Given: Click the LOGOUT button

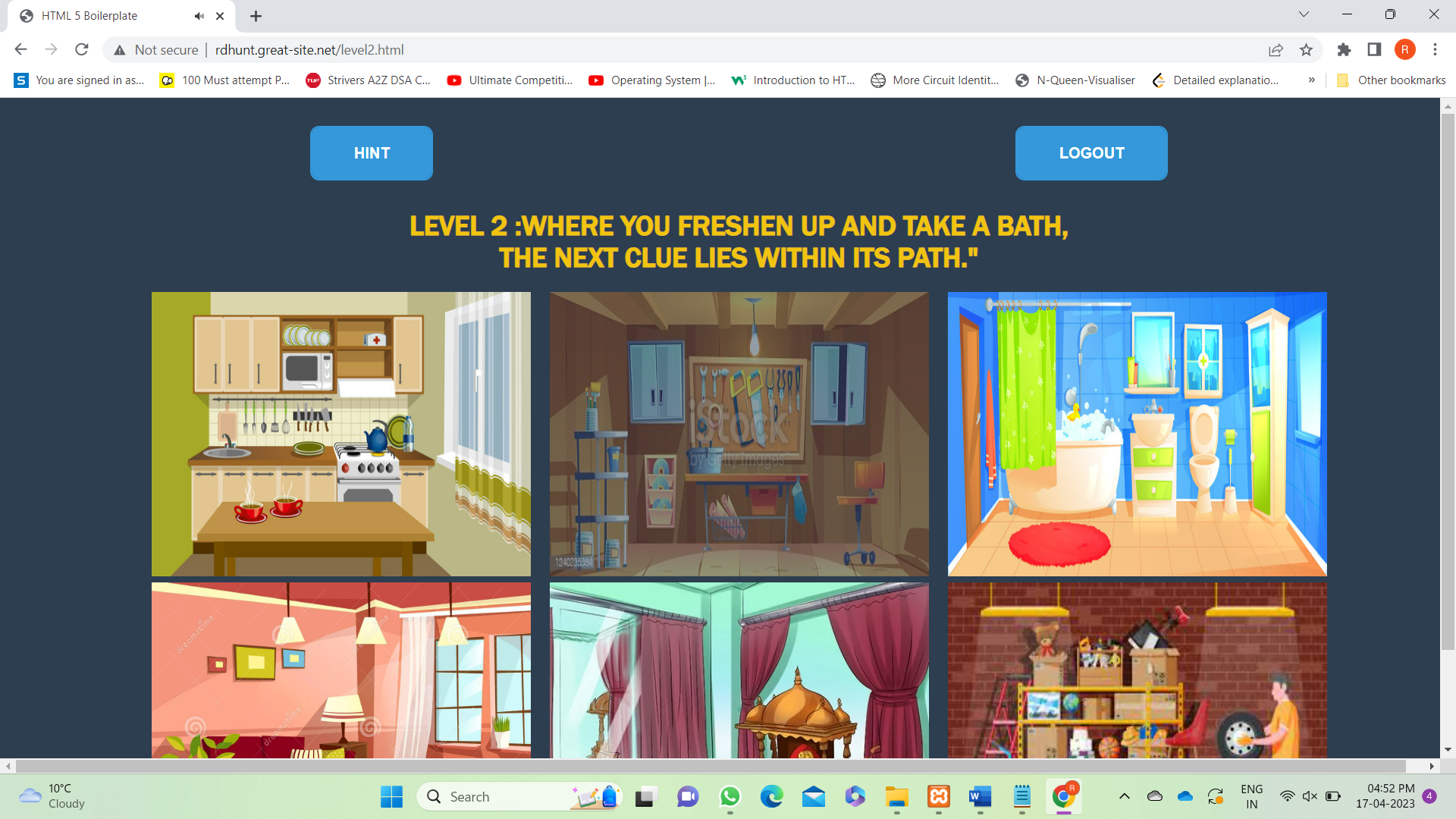Looking at the screenshot, I should pos(1090,153).
